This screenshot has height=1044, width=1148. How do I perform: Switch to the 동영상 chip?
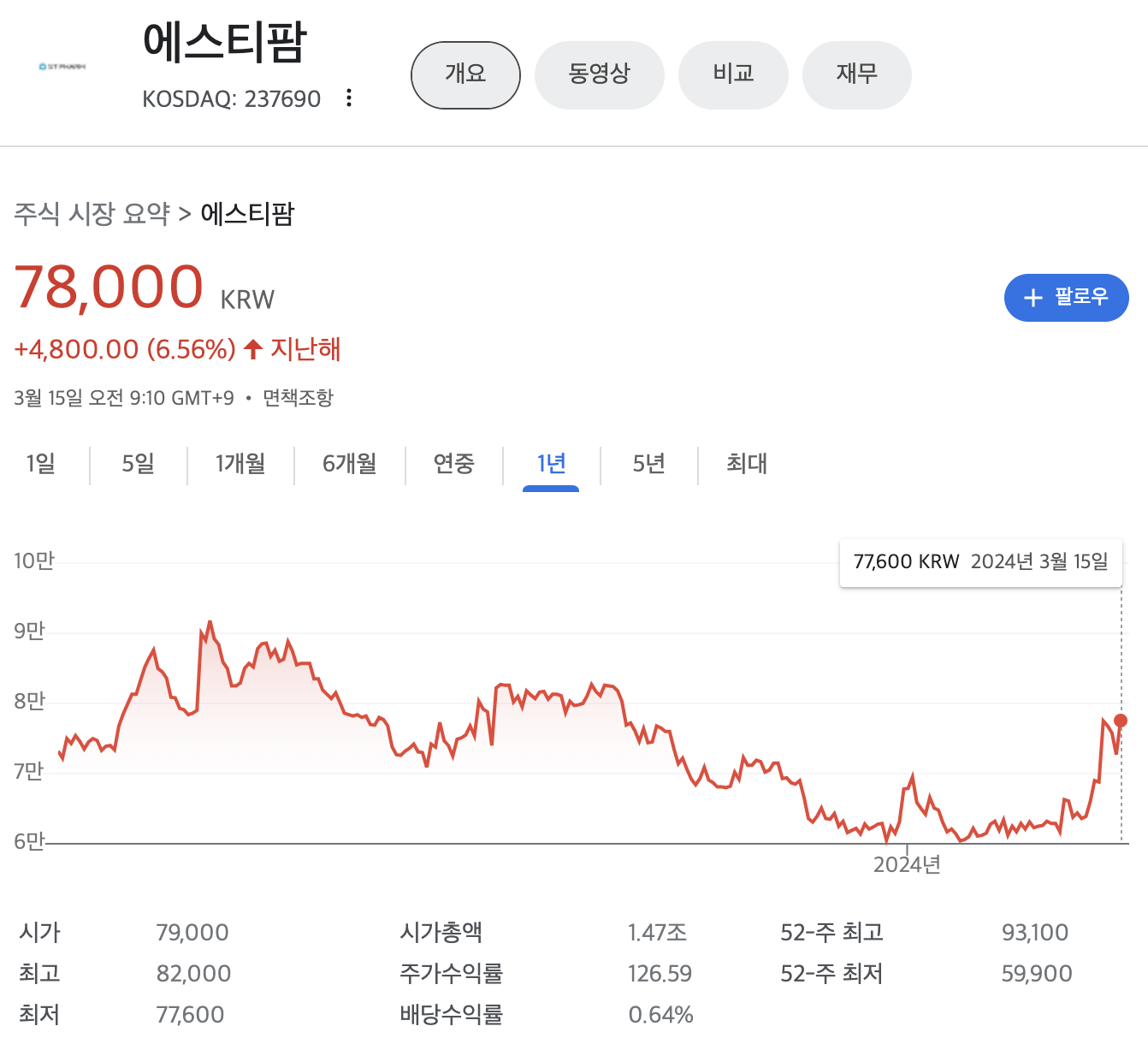point(599,74)
